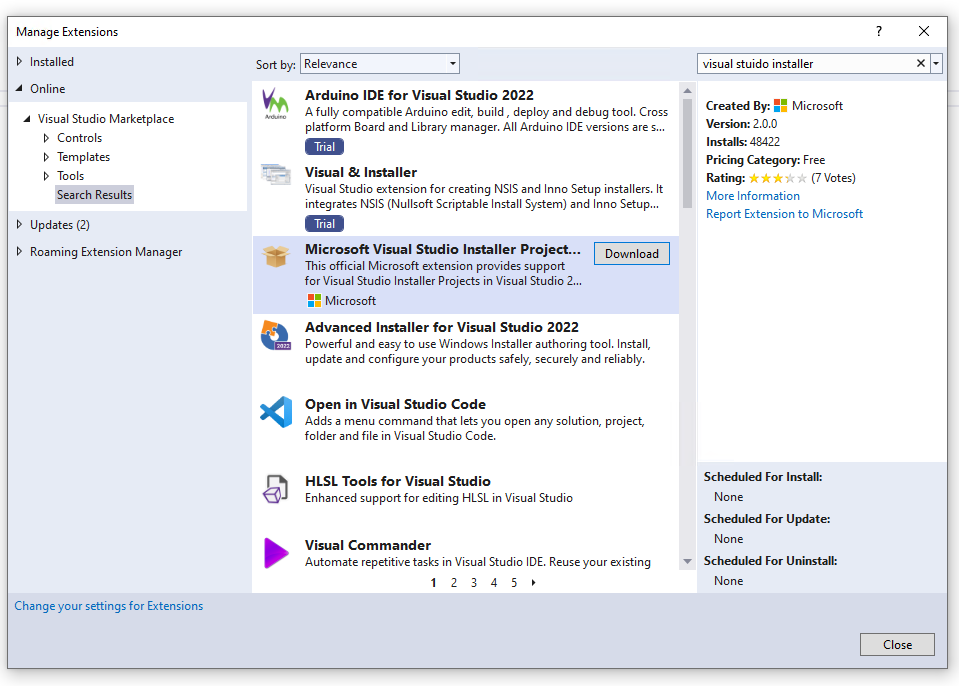This screenshot has height=686, width=959.
Task: Click the Scheduled For Install label
Action: tap(763, 477)
